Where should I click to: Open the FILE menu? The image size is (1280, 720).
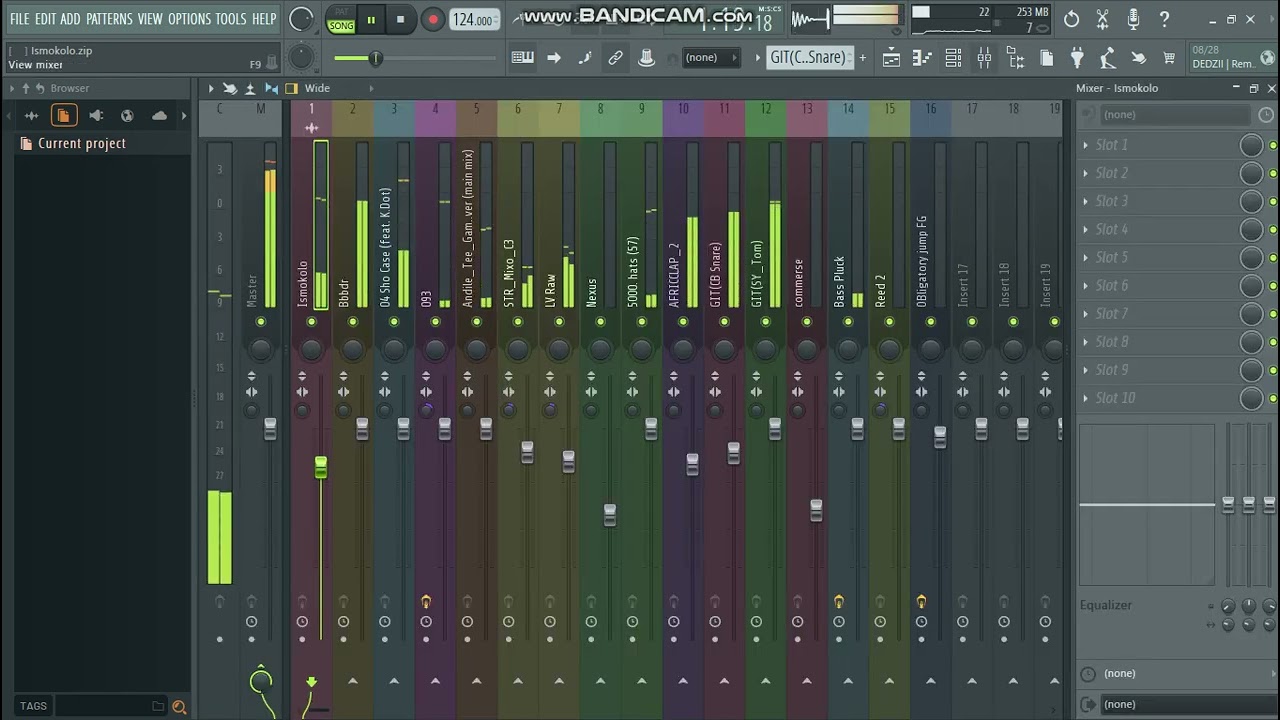click(19, 19)
